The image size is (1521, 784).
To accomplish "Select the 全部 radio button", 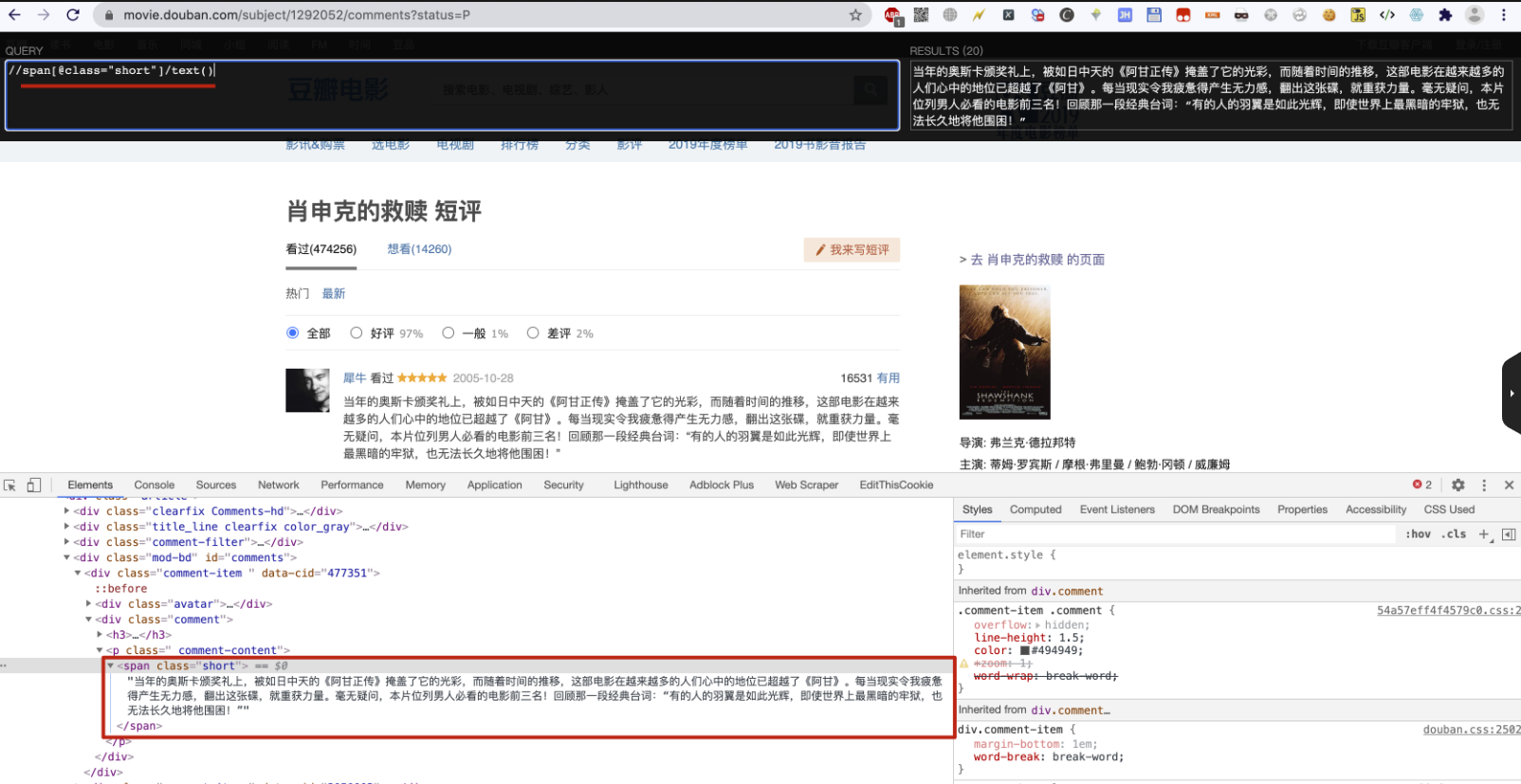I will click(x=292, y=333).
